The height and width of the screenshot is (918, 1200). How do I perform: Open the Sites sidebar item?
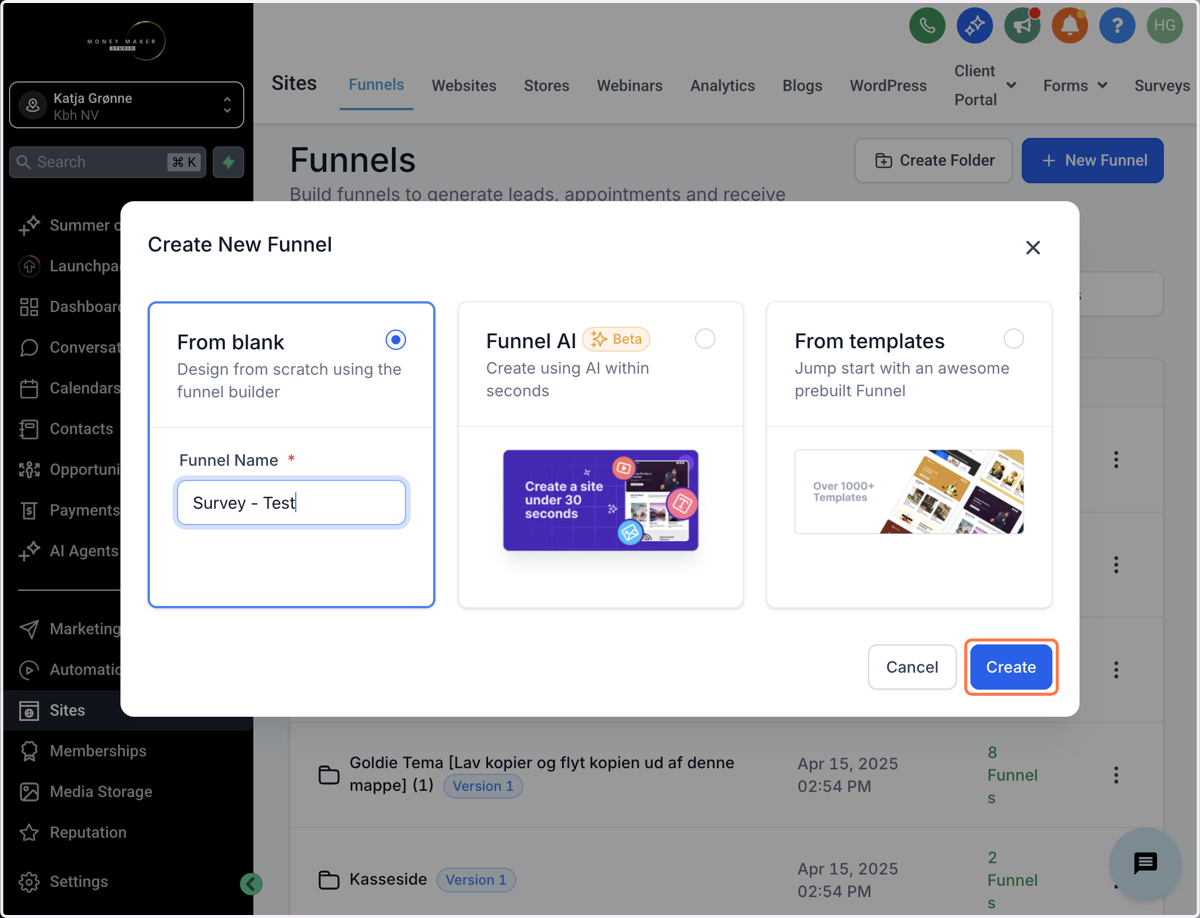pyautogui.click(x=127, y=710)
